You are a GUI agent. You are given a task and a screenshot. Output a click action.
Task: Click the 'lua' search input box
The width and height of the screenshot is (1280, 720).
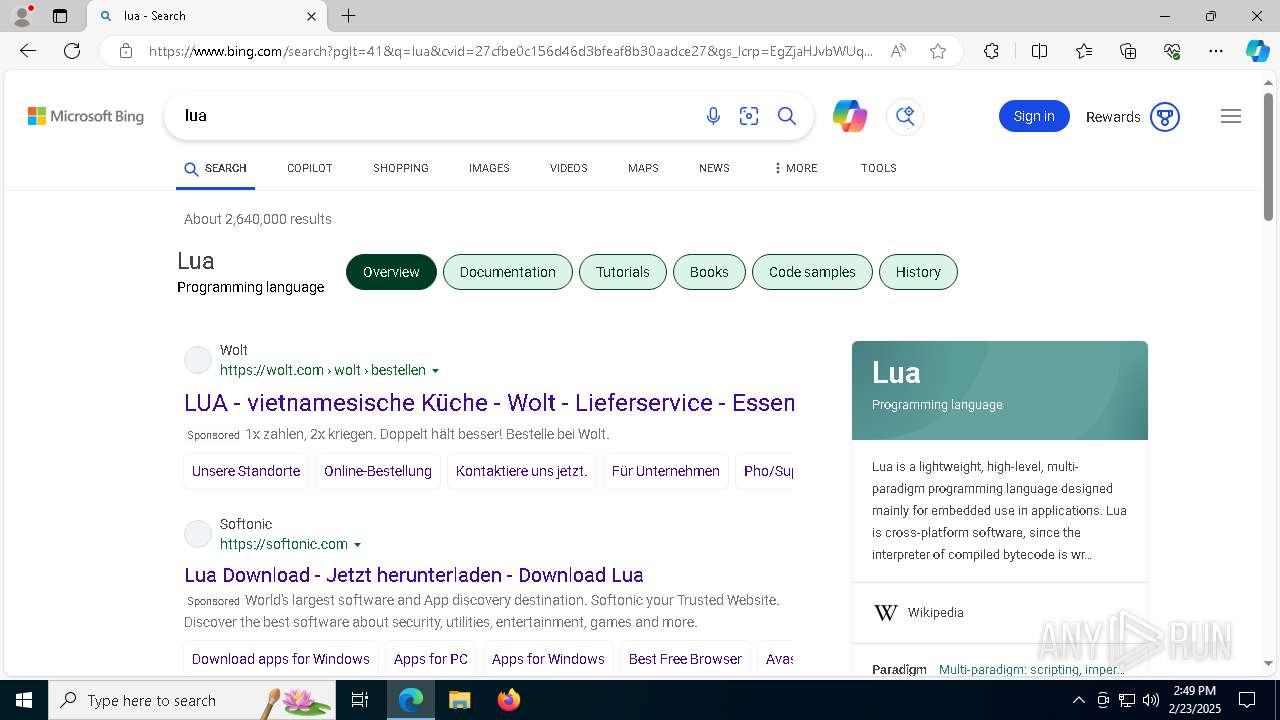[435, 116]
